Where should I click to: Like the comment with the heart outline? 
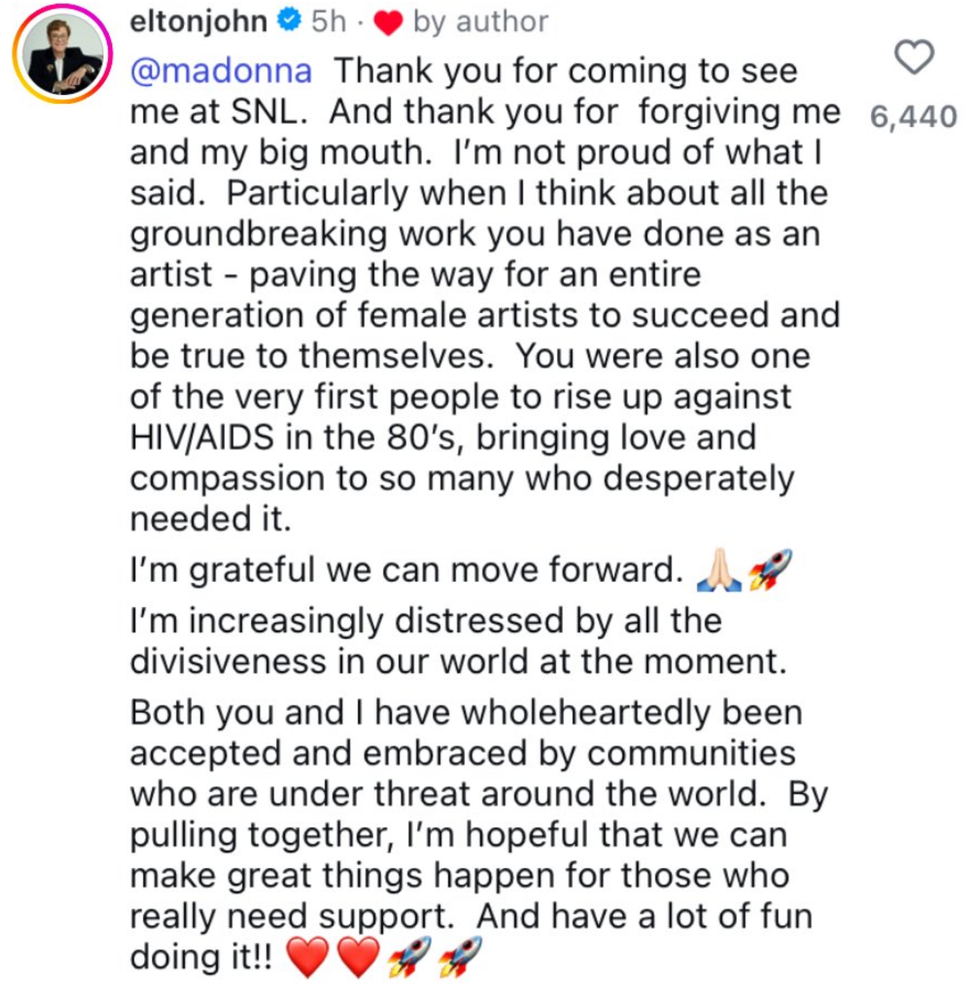coord(913,58)
